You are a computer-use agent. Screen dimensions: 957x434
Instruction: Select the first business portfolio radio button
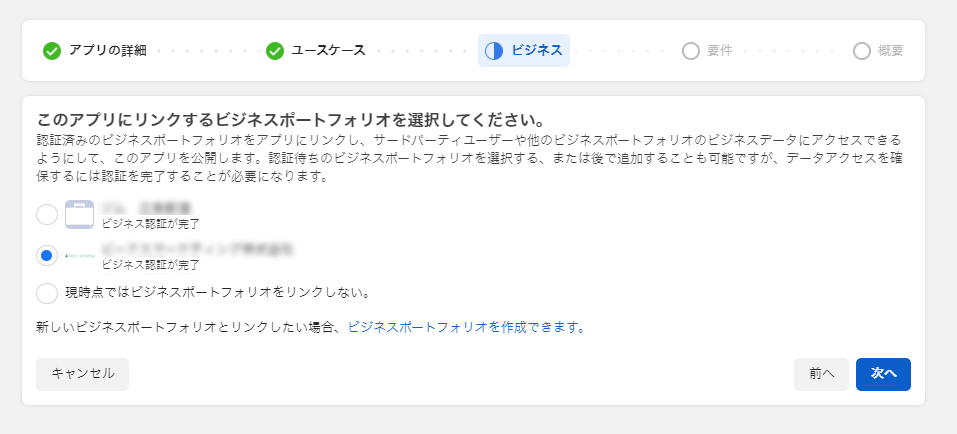point(47,214)
